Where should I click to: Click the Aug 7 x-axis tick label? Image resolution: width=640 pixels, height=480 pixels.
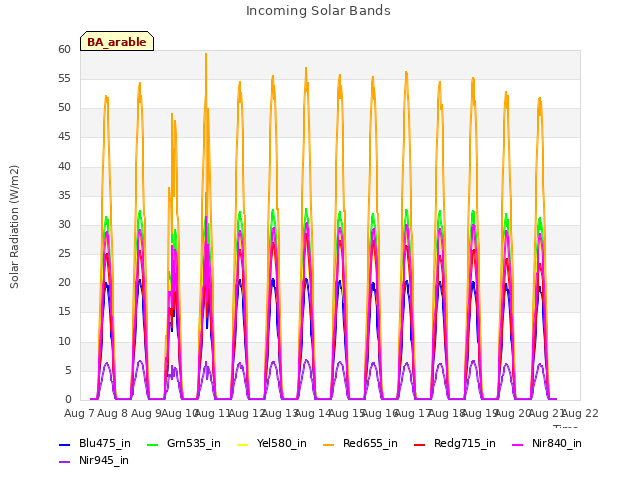79,413
